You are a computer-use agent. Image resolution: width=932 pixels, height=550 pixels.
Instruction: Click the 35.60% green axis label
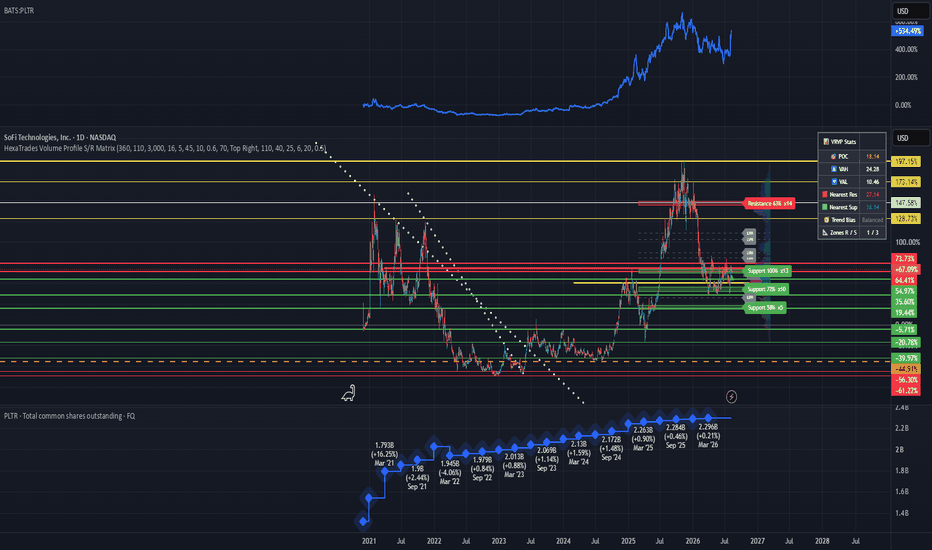(x=905, y=301)
